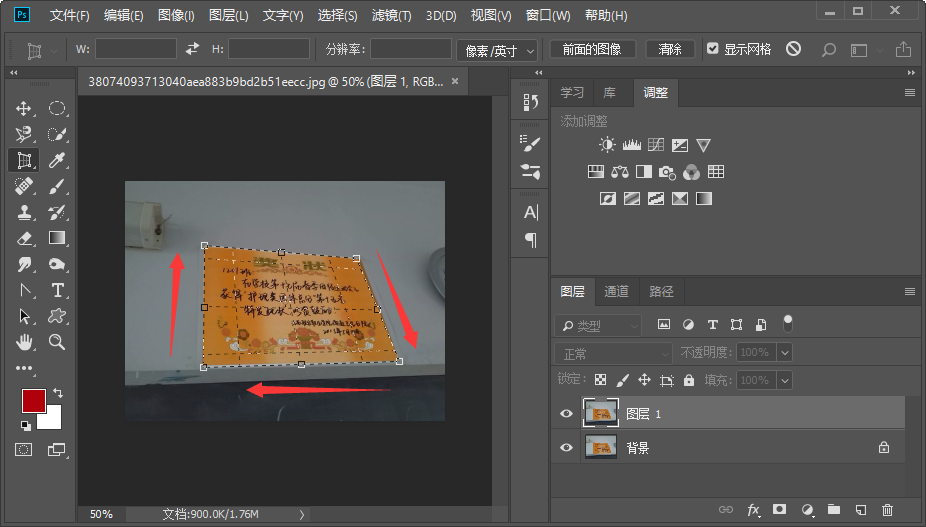Hide 图层 1 layer visibility
Image resolution: width=926 pixels, height=527 pixels.
pos(566,413)
